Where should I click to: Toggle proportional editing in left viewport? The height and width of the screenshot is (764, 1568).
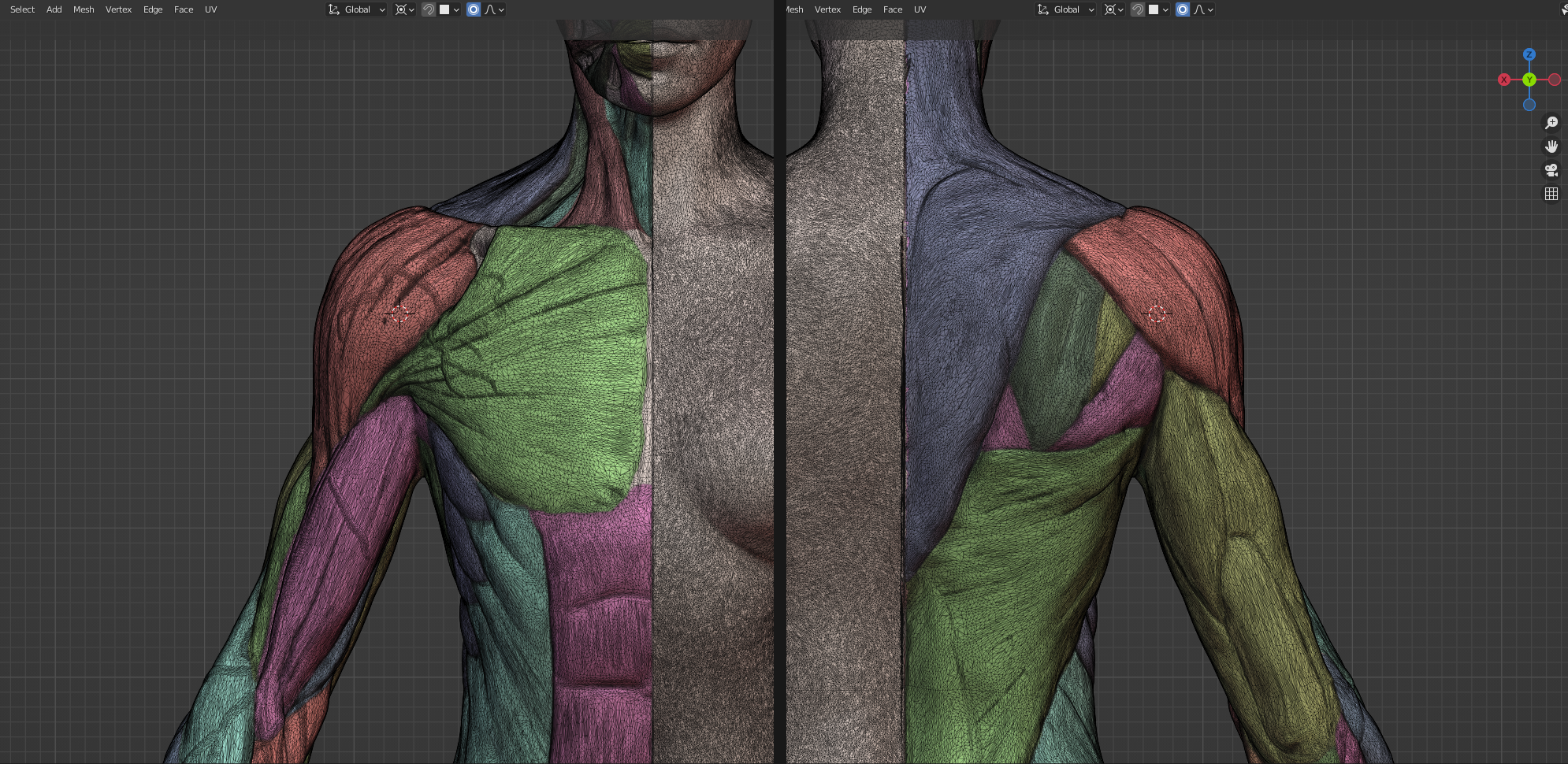pyautogui.click(x=474, y=9)
